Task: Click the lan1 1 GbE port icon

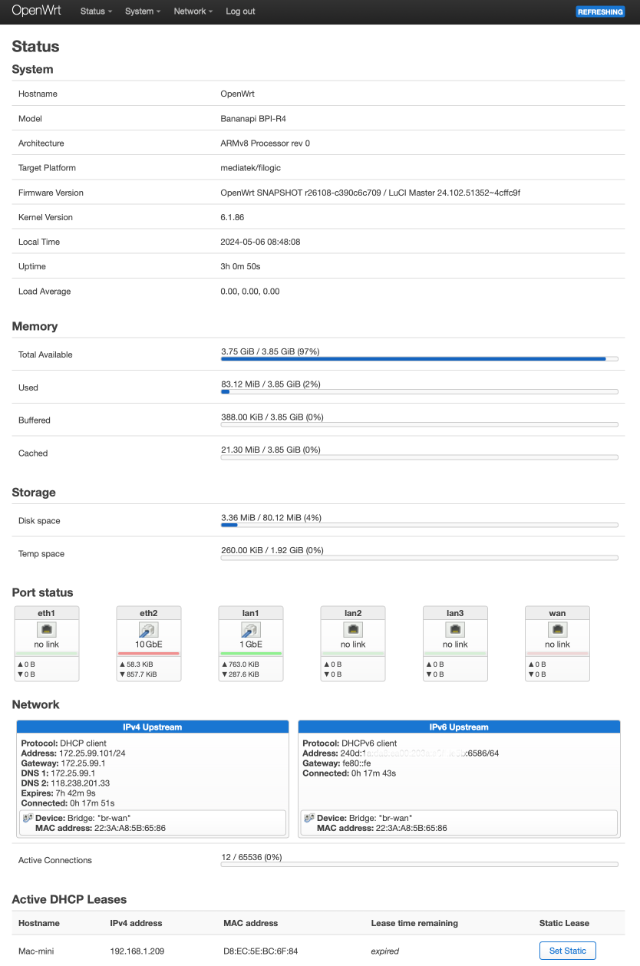Action: coord(250,631)
